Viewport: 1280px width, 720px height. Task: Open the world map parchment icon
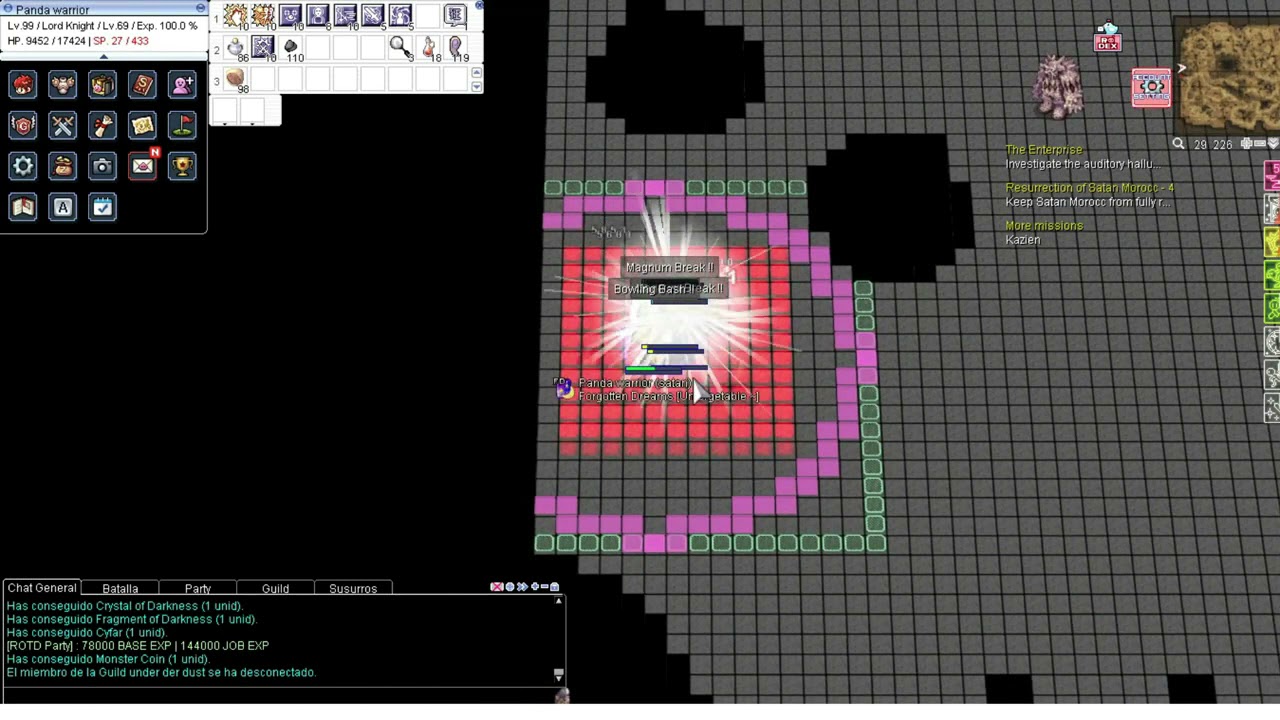(143, 125)
